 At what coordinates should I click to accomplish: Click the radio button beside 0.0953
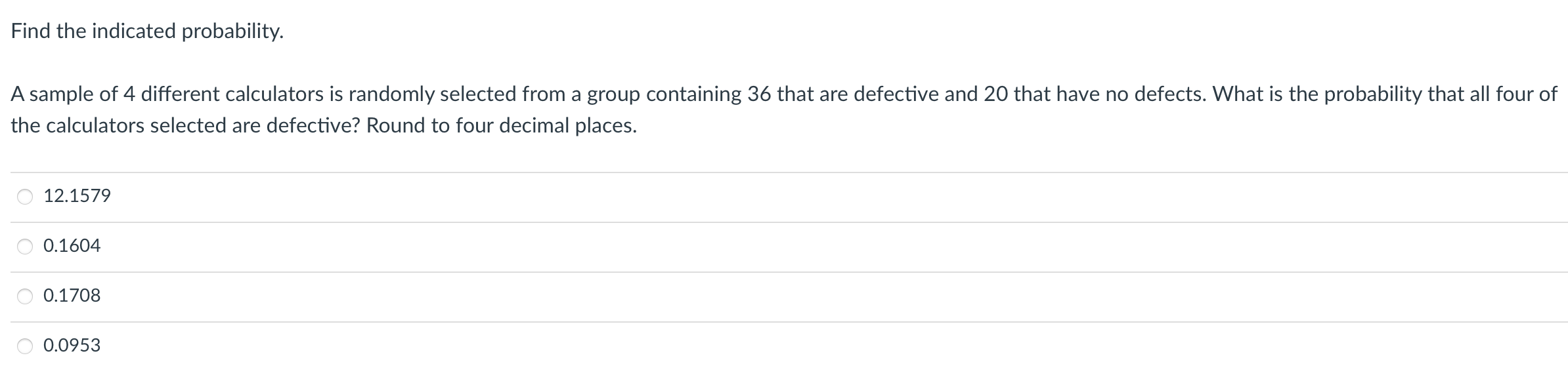(24, 346)
